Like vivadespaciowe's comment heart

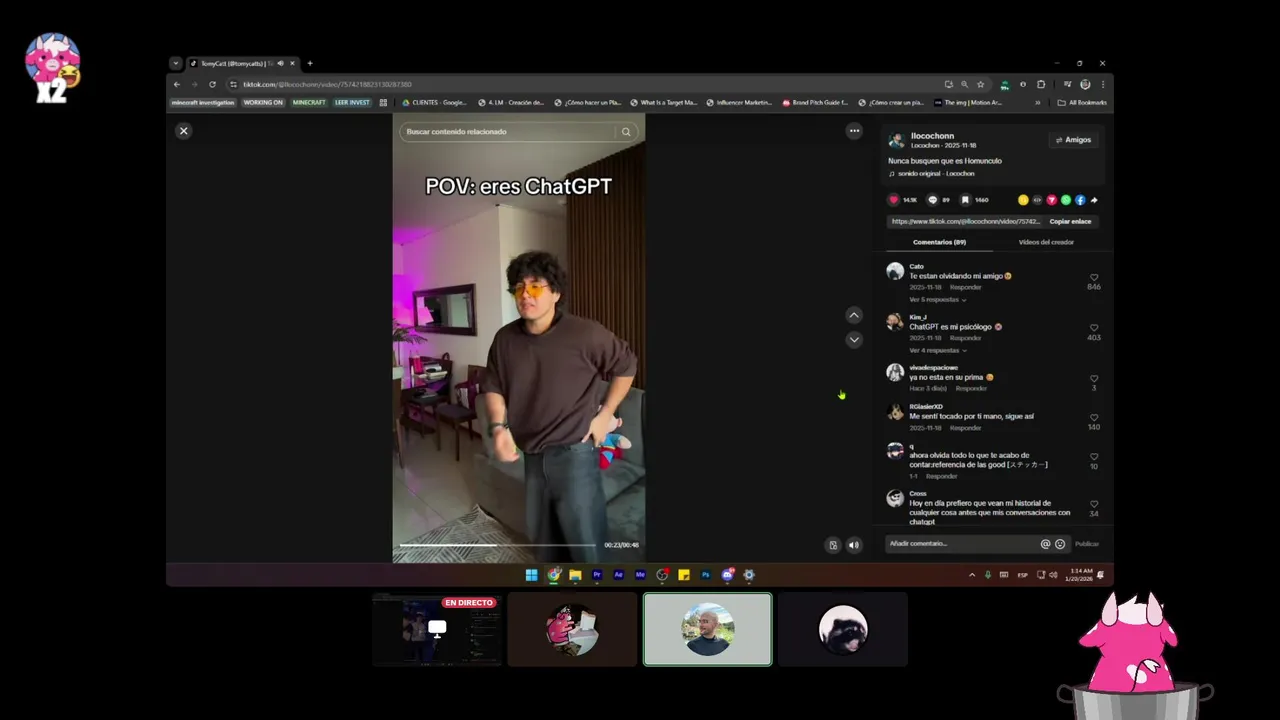point(1094,379)
